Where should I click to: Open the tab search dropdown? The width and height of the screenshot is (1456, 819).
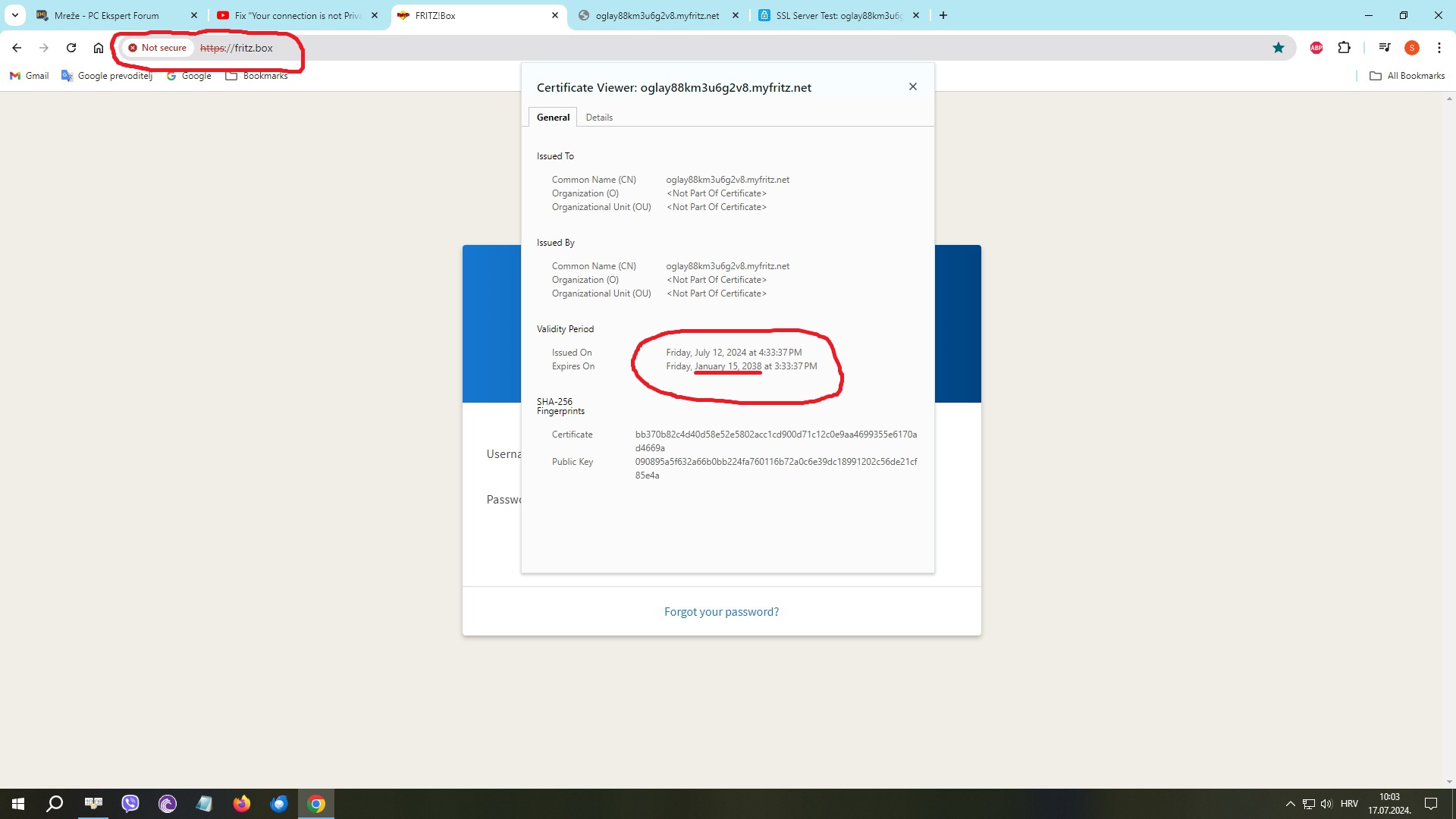tap(15, 15)
